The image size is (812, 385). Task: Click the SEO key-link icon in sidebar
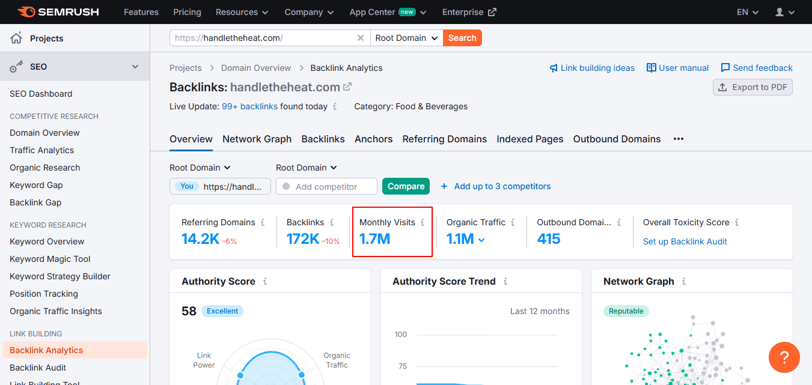(17, 67)
